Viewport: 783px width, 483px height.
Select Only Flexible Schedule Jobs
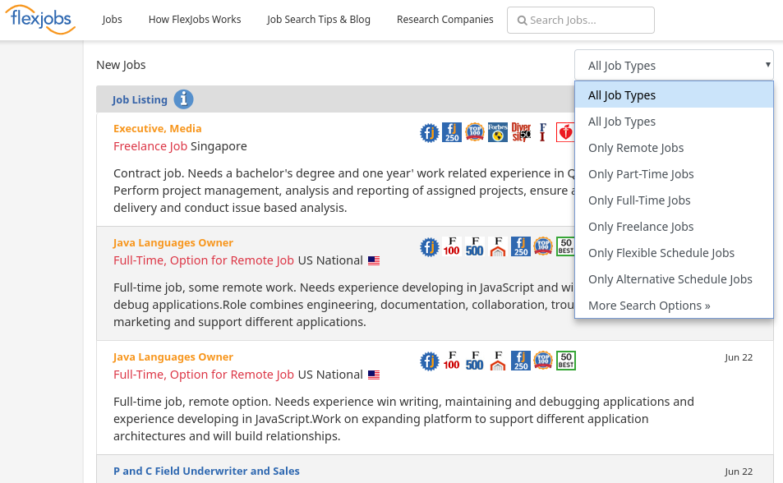661,253
